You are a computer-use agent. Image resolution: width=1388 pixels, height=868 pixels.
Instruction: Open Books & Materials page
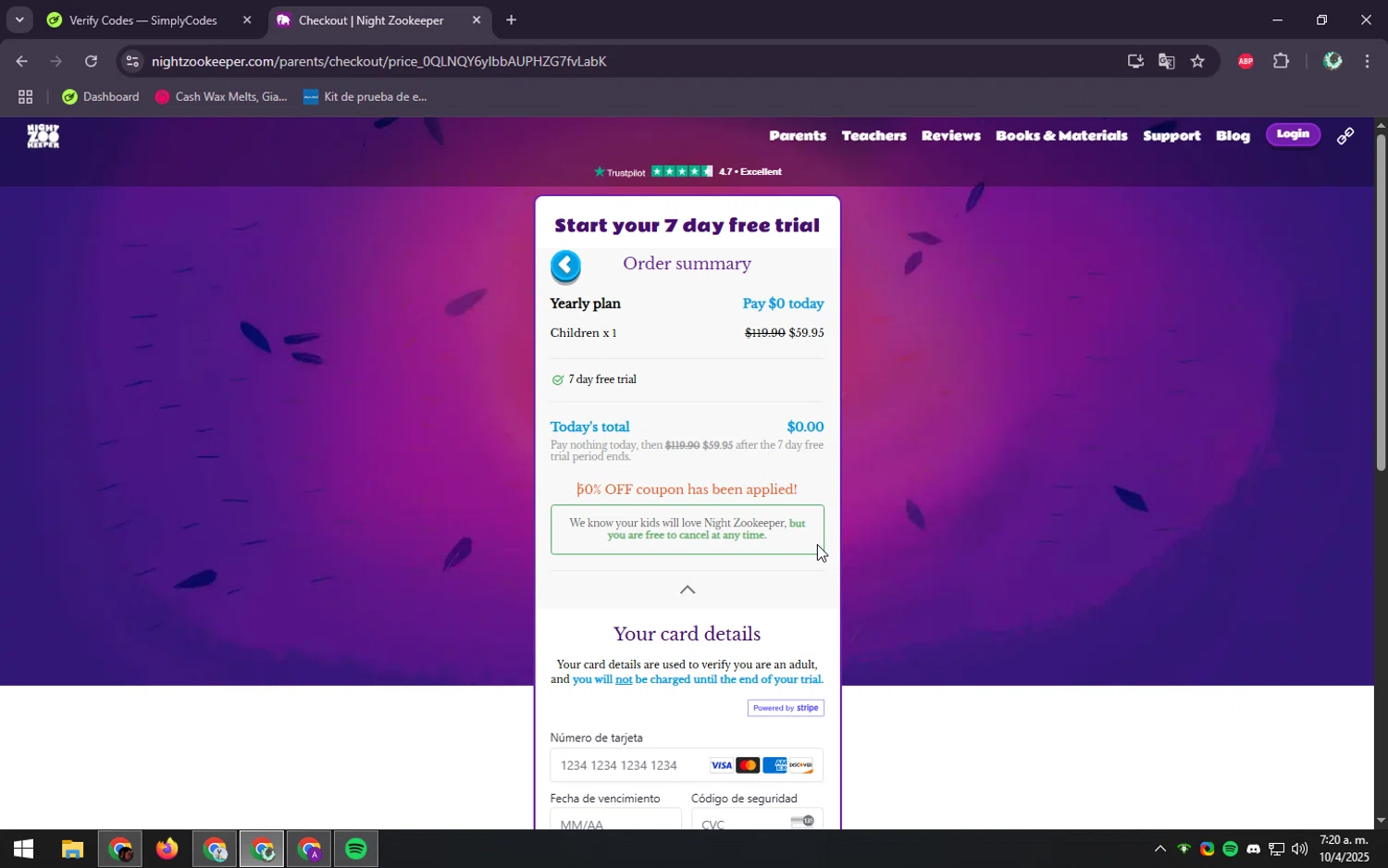pos(1061,135)
